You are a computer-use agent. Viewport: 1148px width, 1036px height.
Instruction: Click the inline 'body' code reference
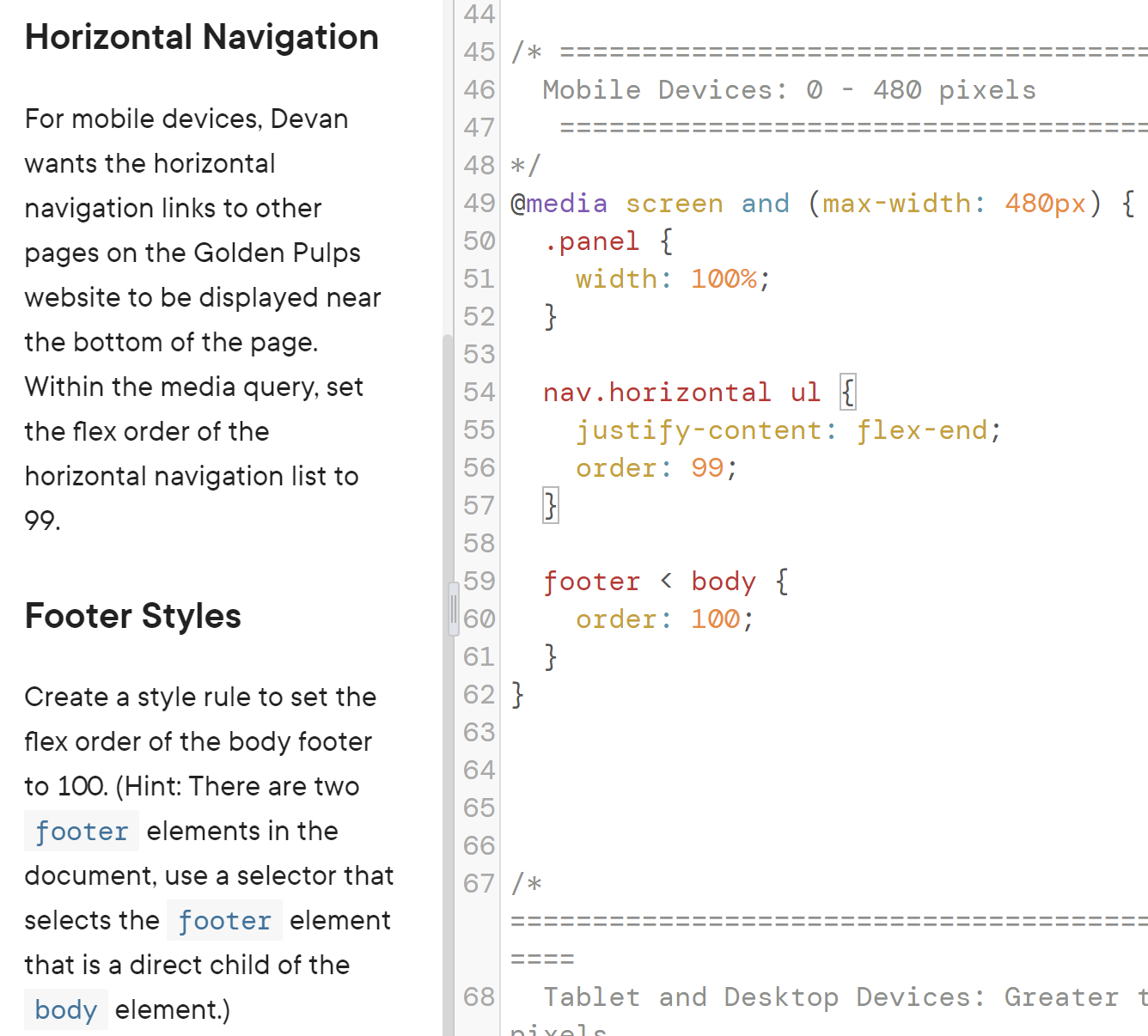65,1009
